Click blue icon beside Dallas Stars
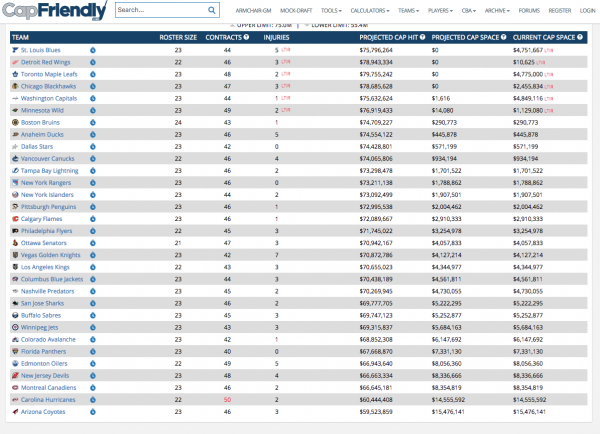 click(x=93, y=145)
